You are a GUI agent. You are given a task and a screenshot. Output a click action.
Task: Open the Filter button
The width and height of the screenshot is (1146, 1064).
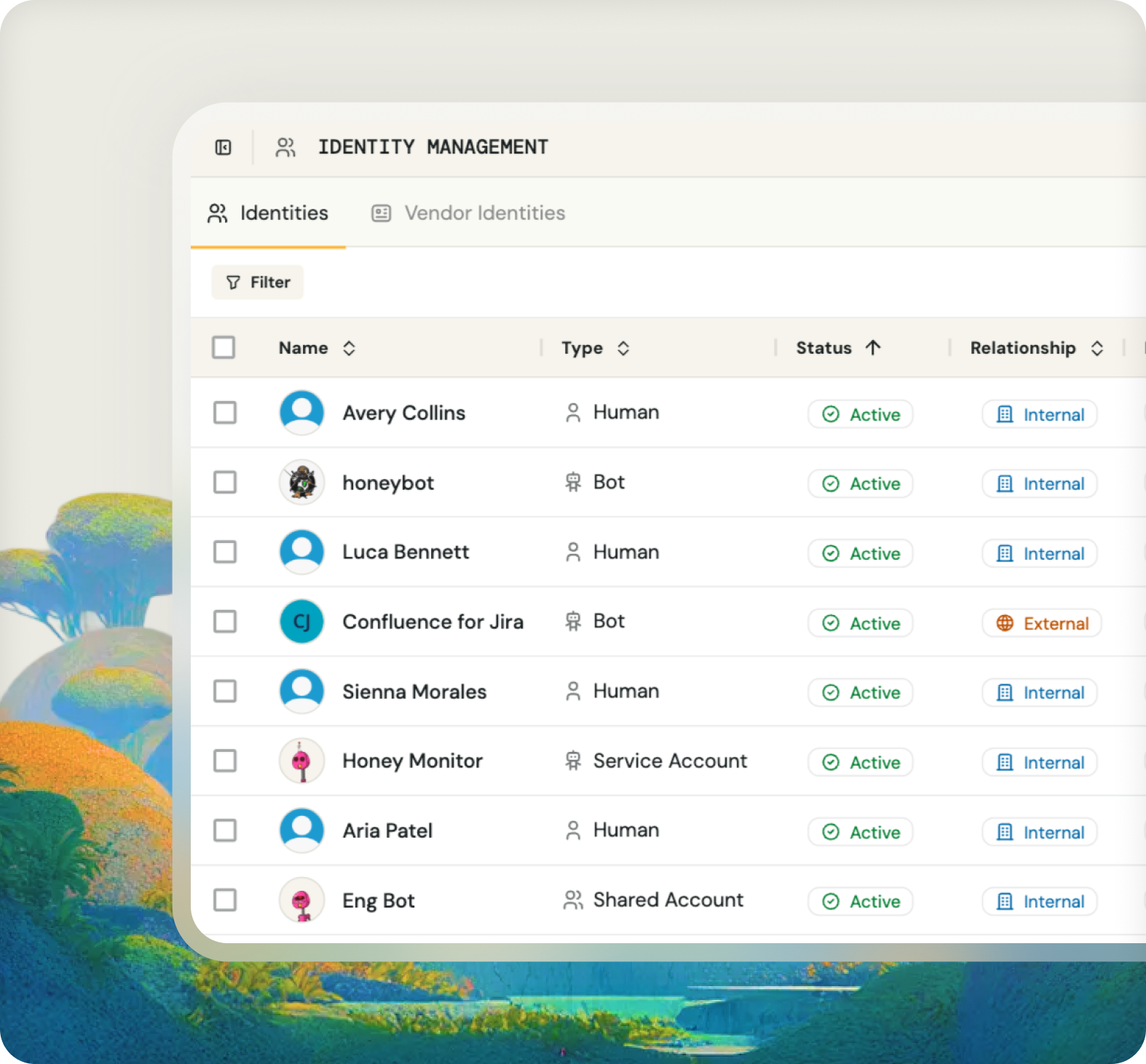[258, 282]
